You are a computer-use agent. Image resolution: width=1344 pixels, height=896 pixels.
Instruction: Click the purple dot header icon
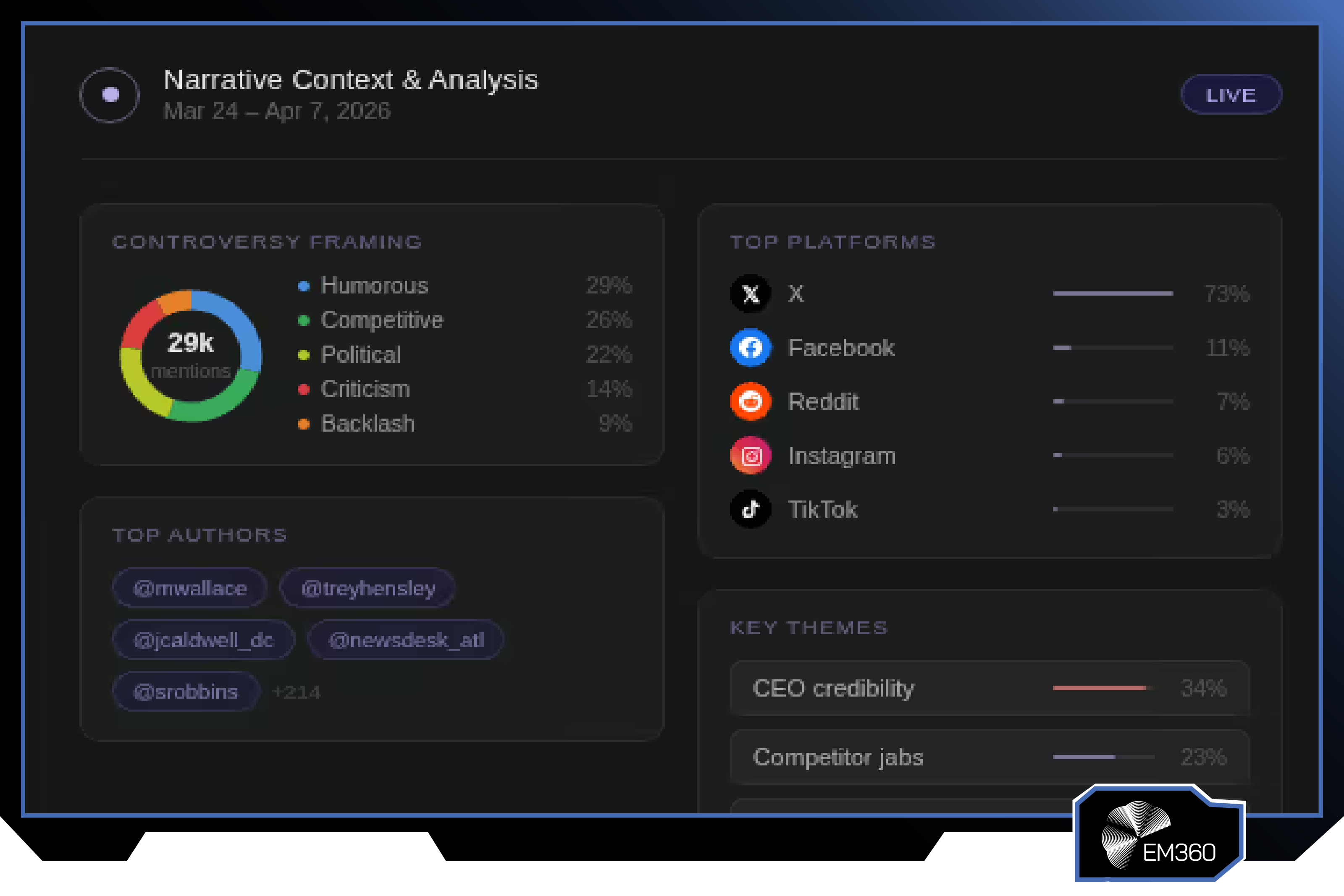coord(110,95)
